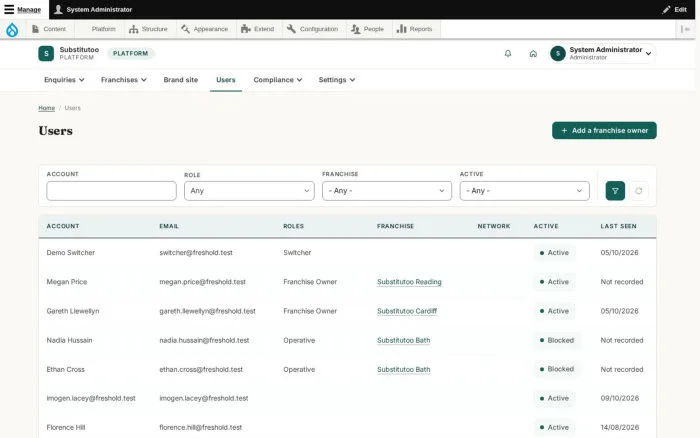Click the Edit pencil in the top bar
This screenshot has width=700, height=438.
click(675, 9)
